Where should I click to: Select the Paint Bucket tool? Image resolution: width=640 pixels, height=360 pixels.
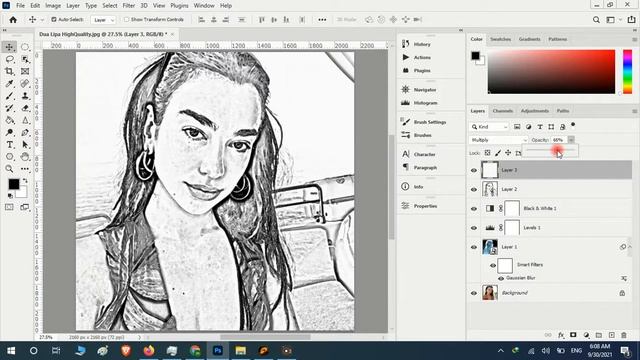click(9, 120)
